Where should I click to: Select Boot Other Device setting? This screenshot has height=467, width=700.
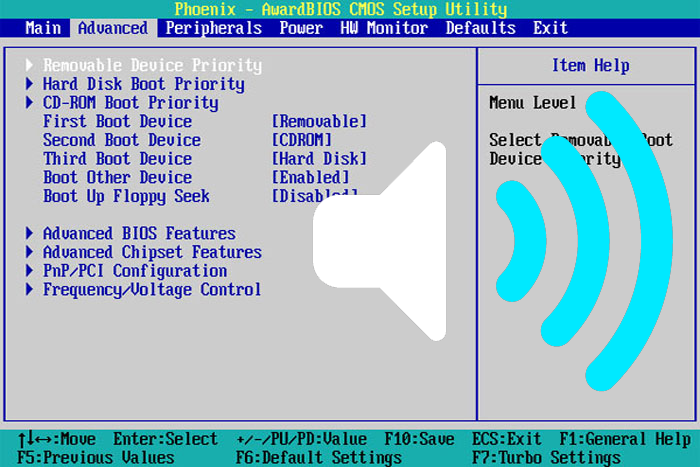pyautogui.click(x=117, y=178)
